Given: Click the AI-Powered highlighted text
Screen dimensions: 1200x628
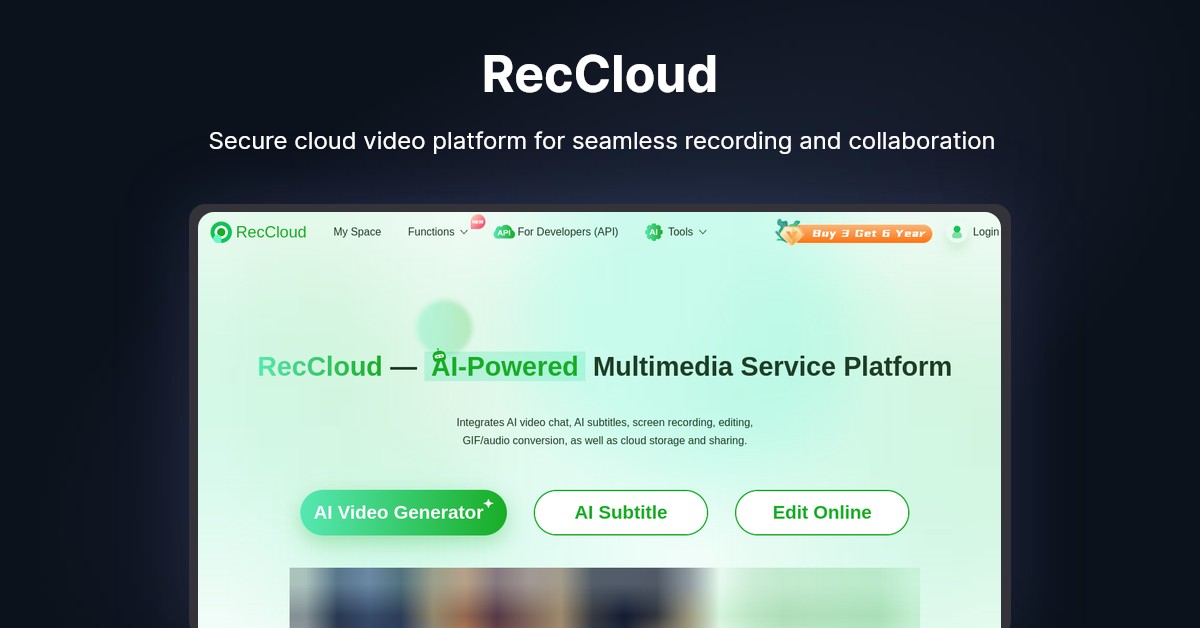Looking at the screenshot, I should (x=505, y=366).
